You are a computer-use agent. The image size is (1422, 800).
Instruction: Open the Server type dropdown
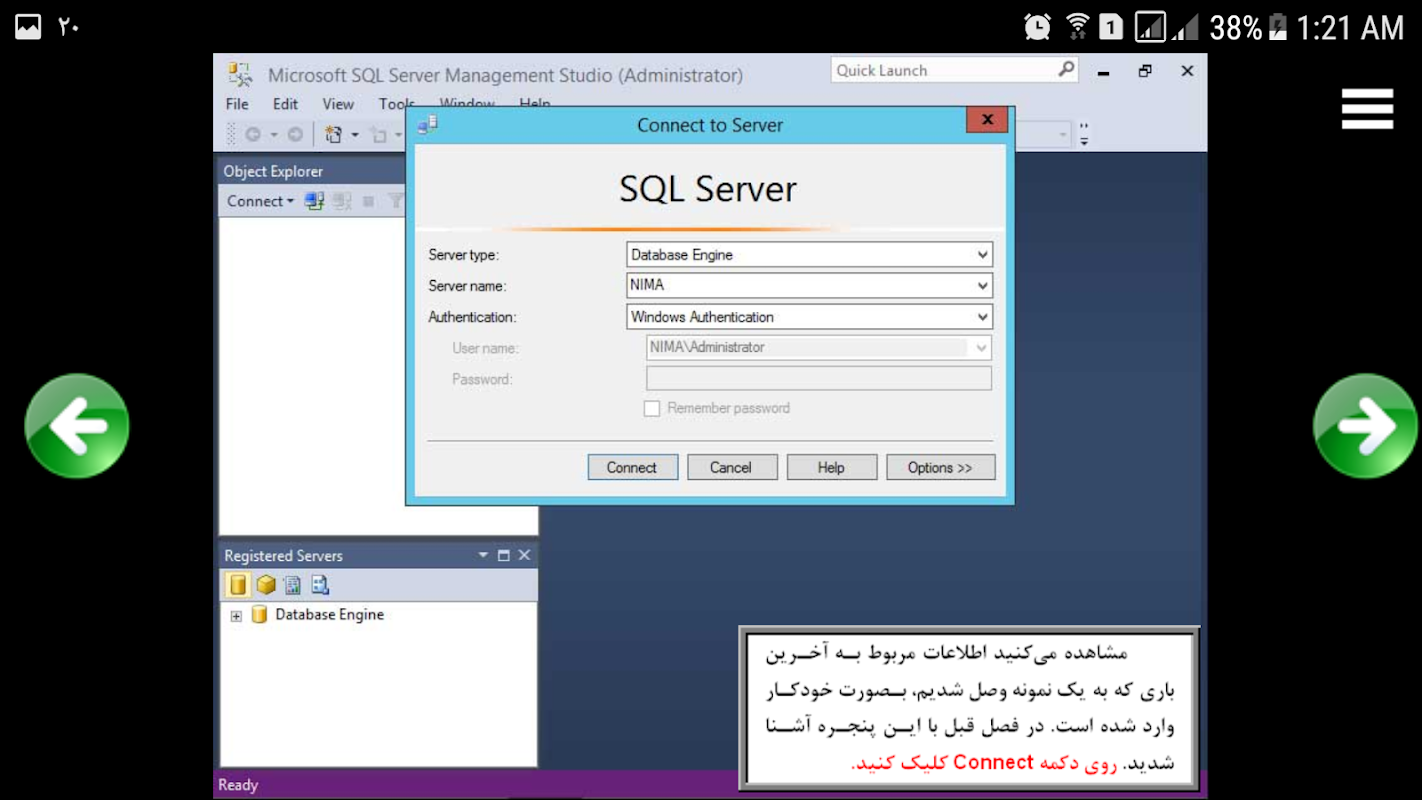click(x=982, y=255)
